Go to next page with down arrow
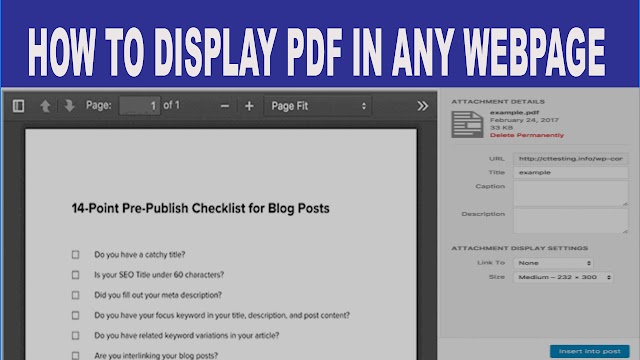 pos(69,106)
